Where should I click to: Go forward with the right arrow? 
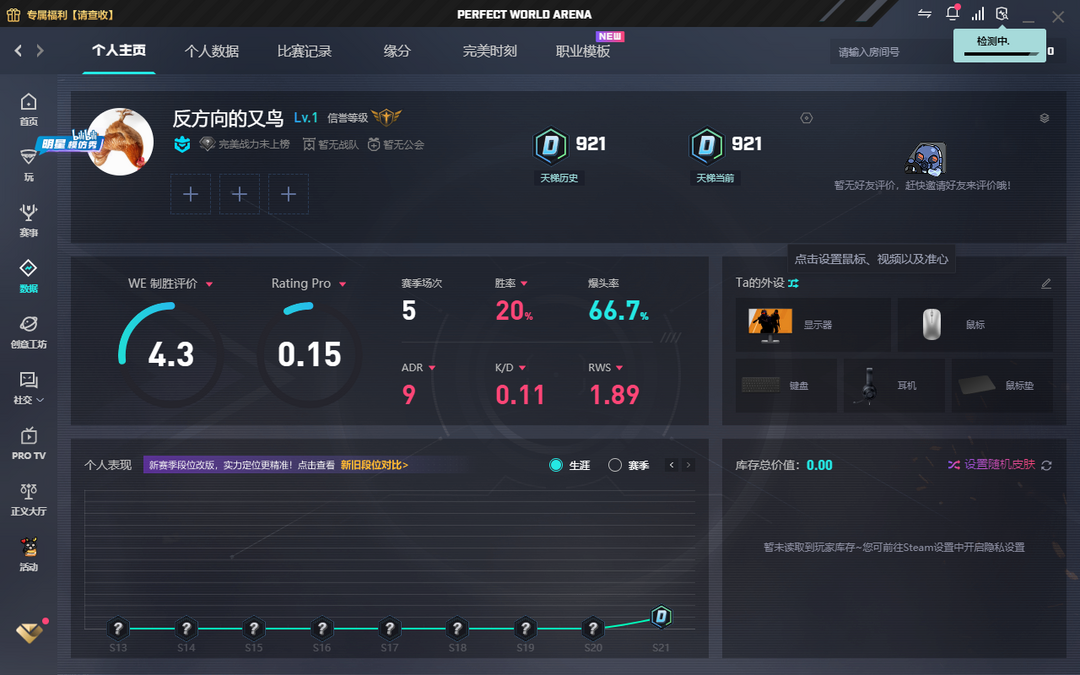[40, 50]
